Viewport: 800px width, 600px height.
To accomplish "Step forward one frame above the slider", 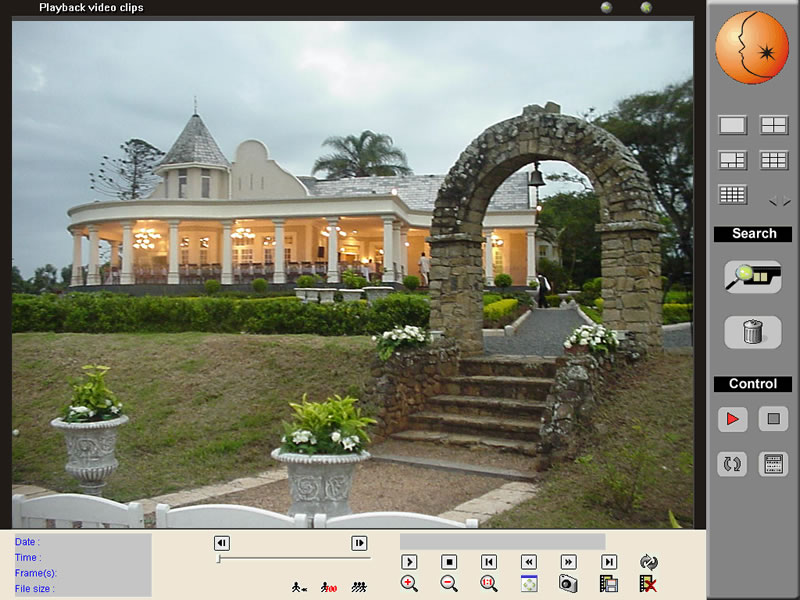I will (x=359, y=543).
